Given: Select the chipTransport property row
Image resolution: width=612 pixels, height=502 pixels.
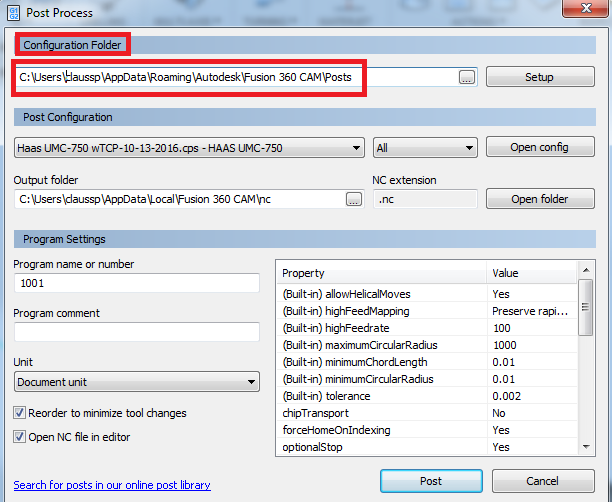Looking at the screenshot, I should click(x=427, y=413).
